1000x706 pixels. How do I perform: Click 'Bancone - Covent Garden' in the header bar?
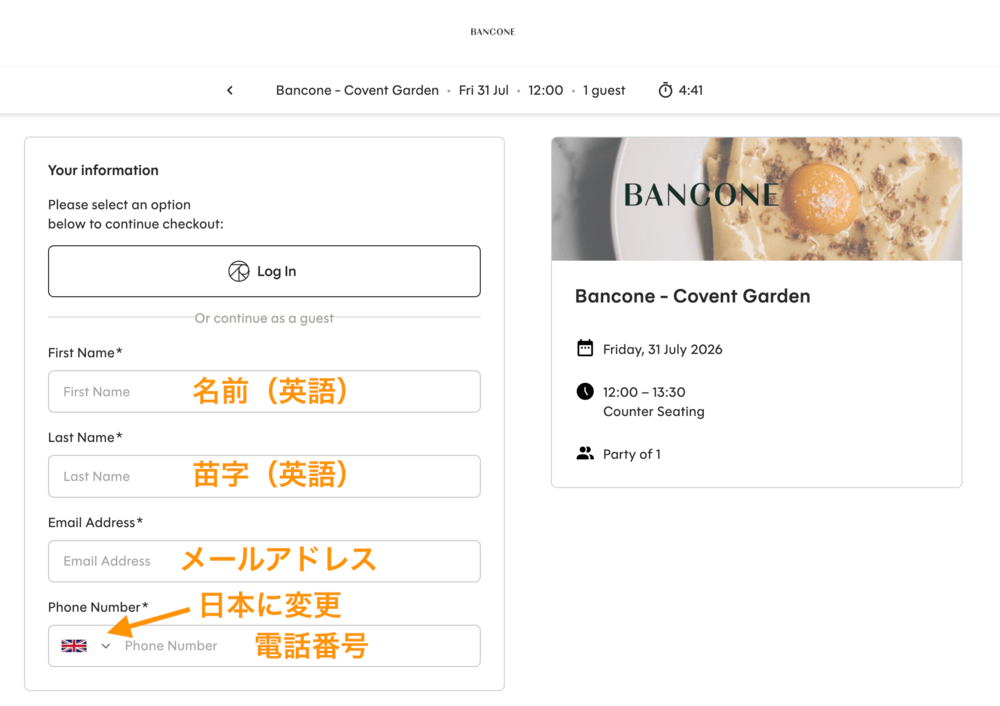pos(357,91)
